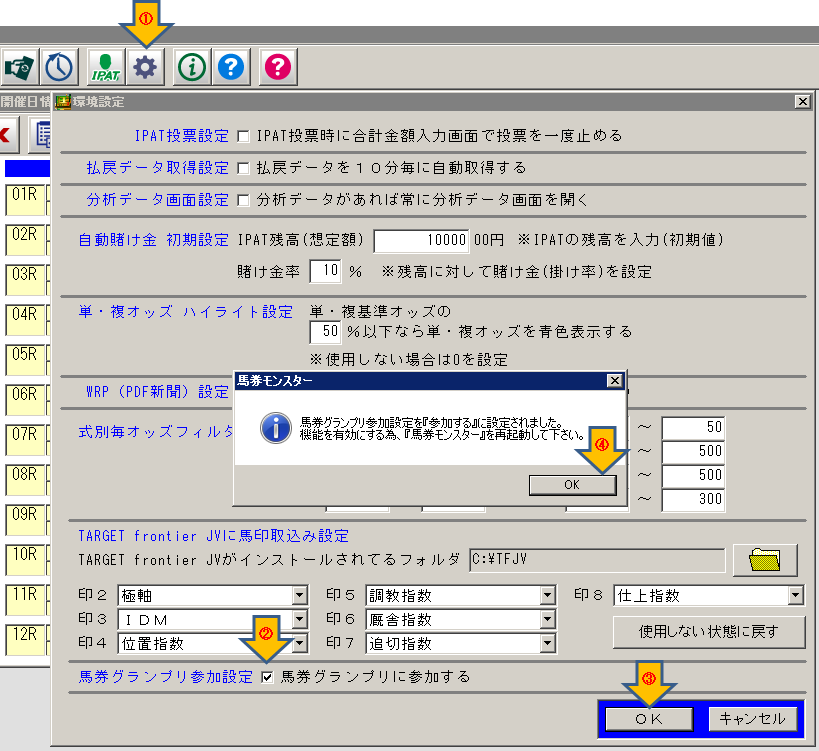Image resolution: width=819 pixels, height=751 pixels.
Task: Expand the 印8 仕上指数 dropdown
Action: point(795,595)
